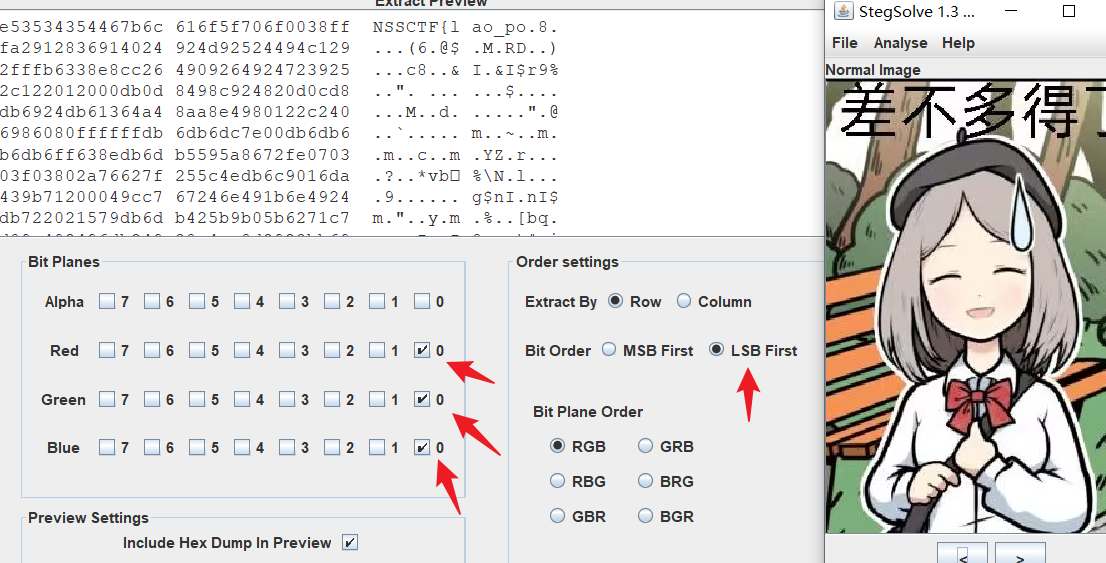This screenshot has width=1106, height=563.
Task: Open the Help menu in StegSolve
Action: (958, 43)
